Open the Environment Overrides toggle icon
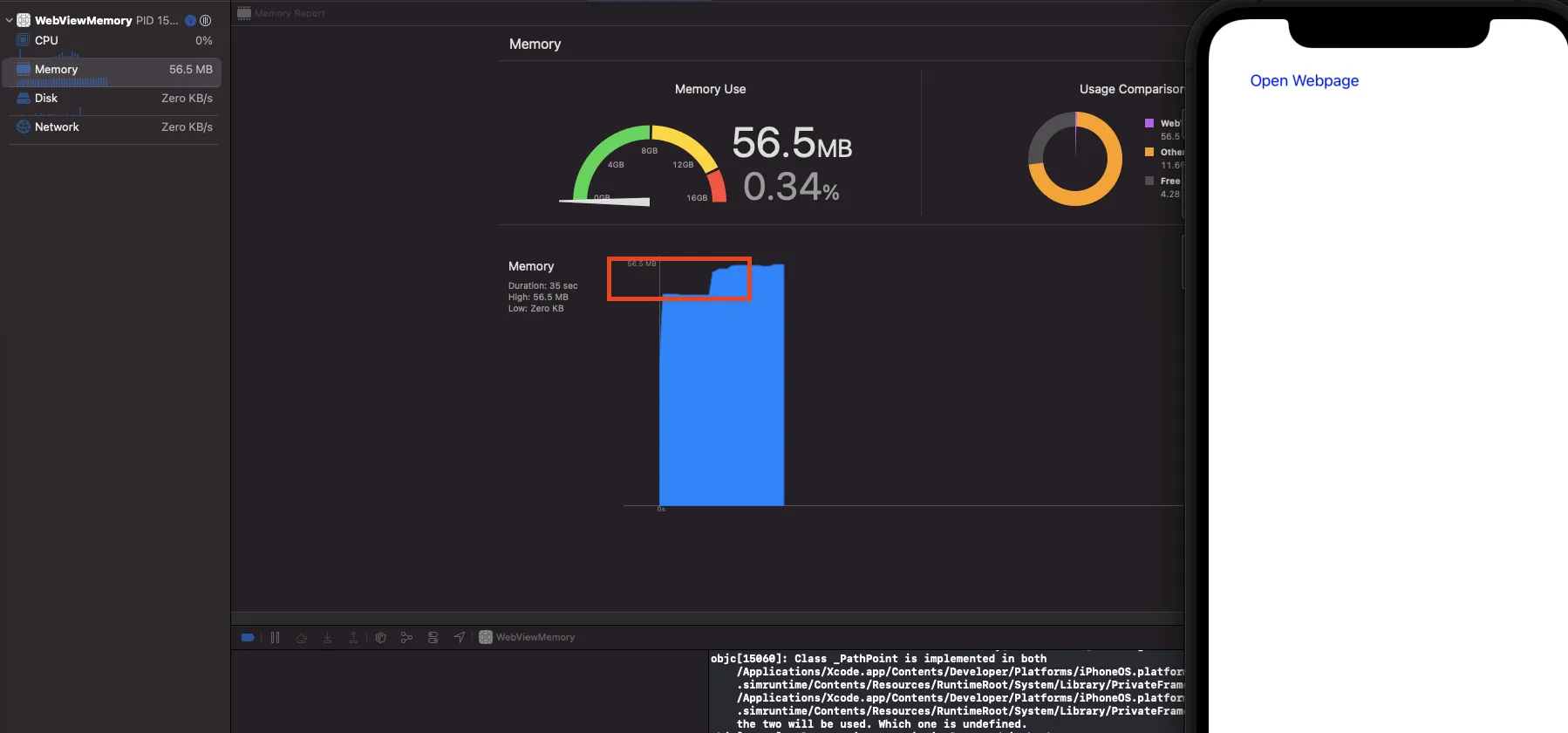This screenshot has width=1568, height=733. (433, 638)
